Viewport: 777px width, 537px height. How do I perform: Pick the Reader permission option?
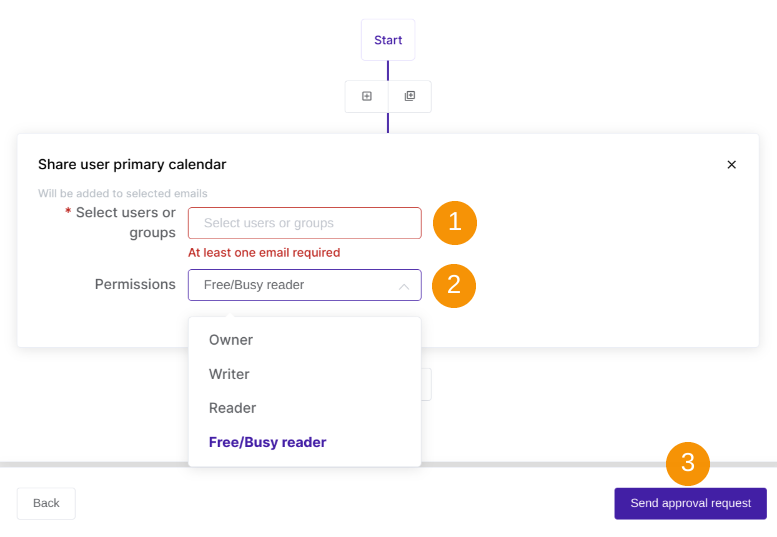pos(232,408)
